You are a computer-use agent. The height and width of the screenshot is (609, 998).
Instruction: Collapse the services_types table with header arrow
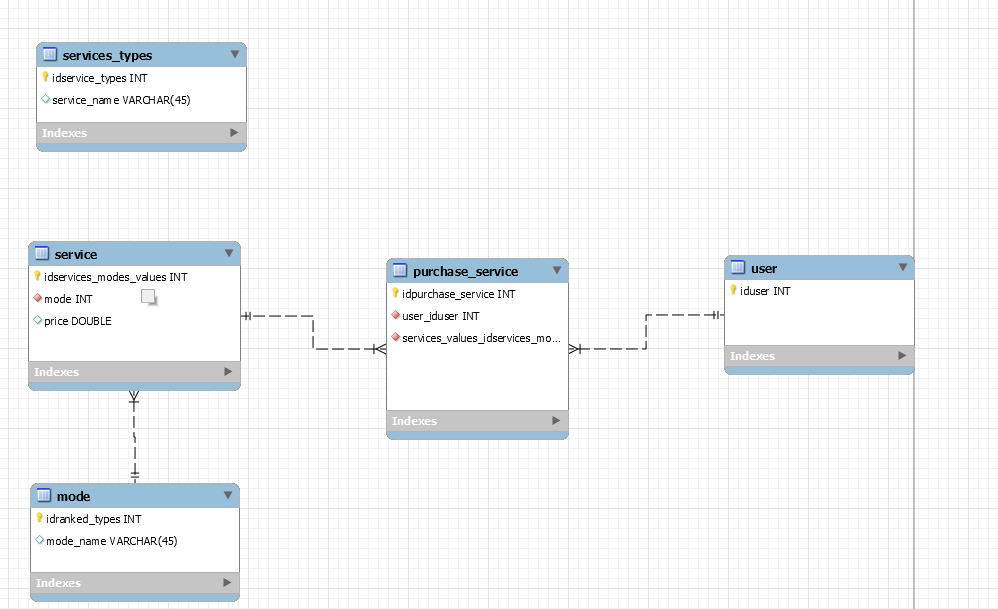click(235, 55)
